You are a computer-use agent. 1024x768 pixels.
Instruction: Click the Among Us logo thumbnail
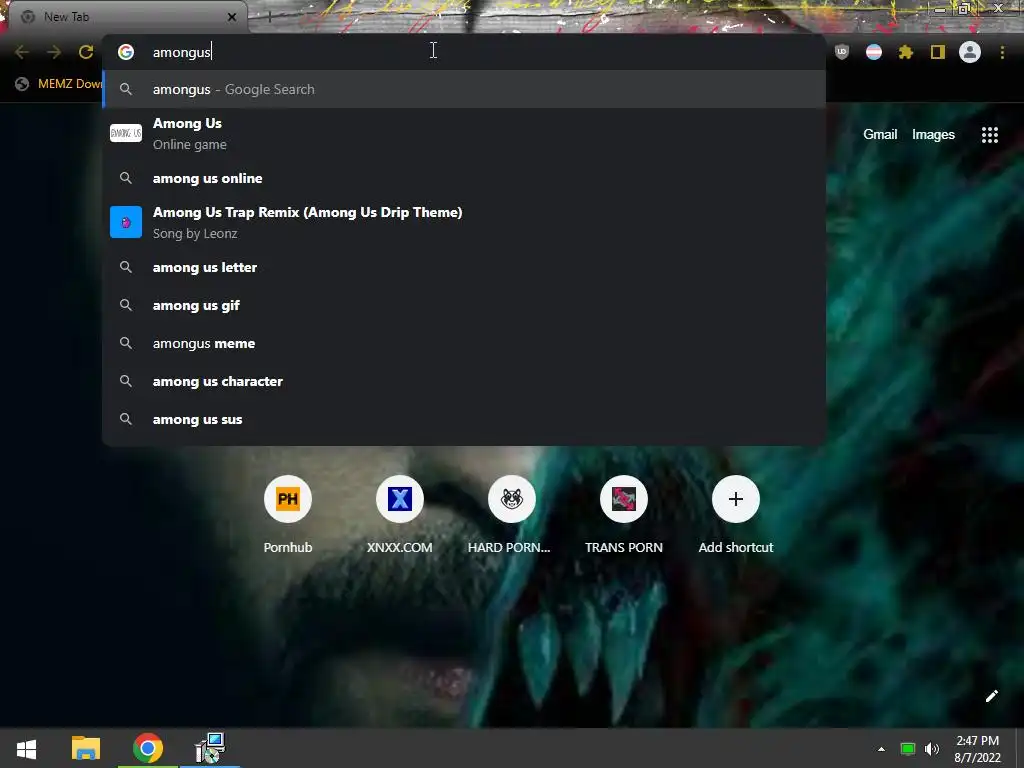(x=126, y=133)
